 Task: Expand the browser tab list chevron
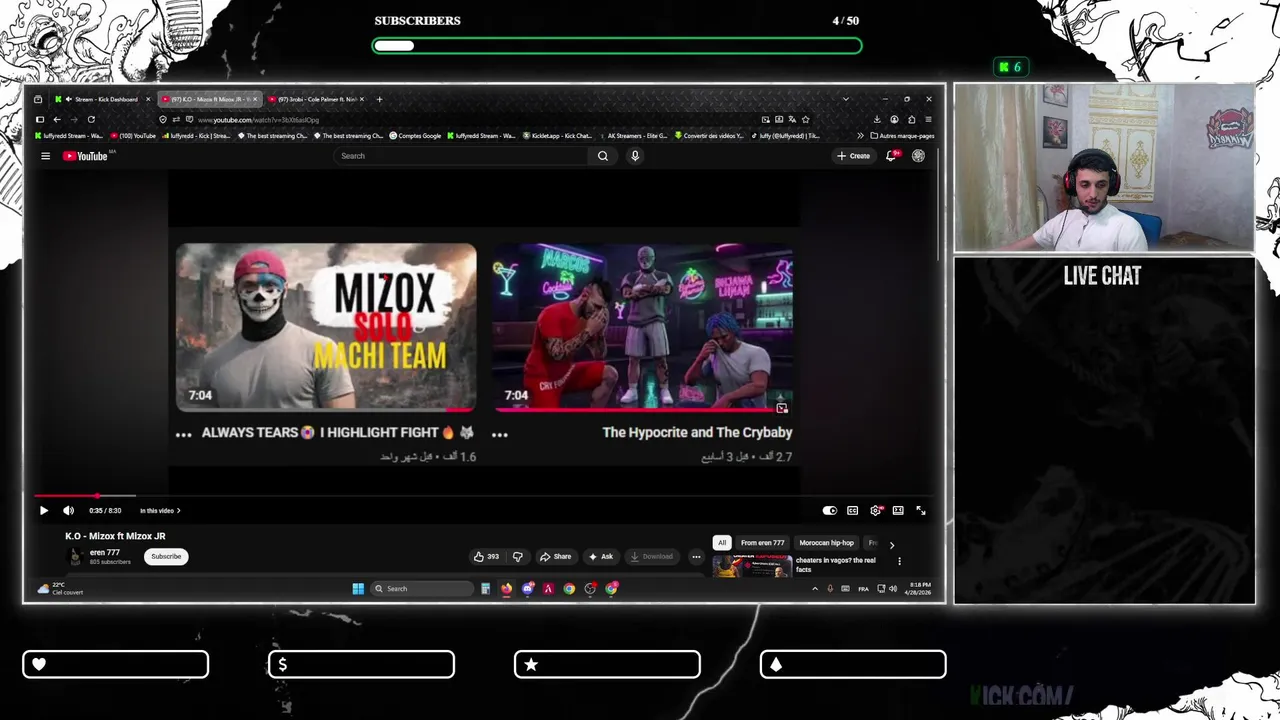(845, 99)
